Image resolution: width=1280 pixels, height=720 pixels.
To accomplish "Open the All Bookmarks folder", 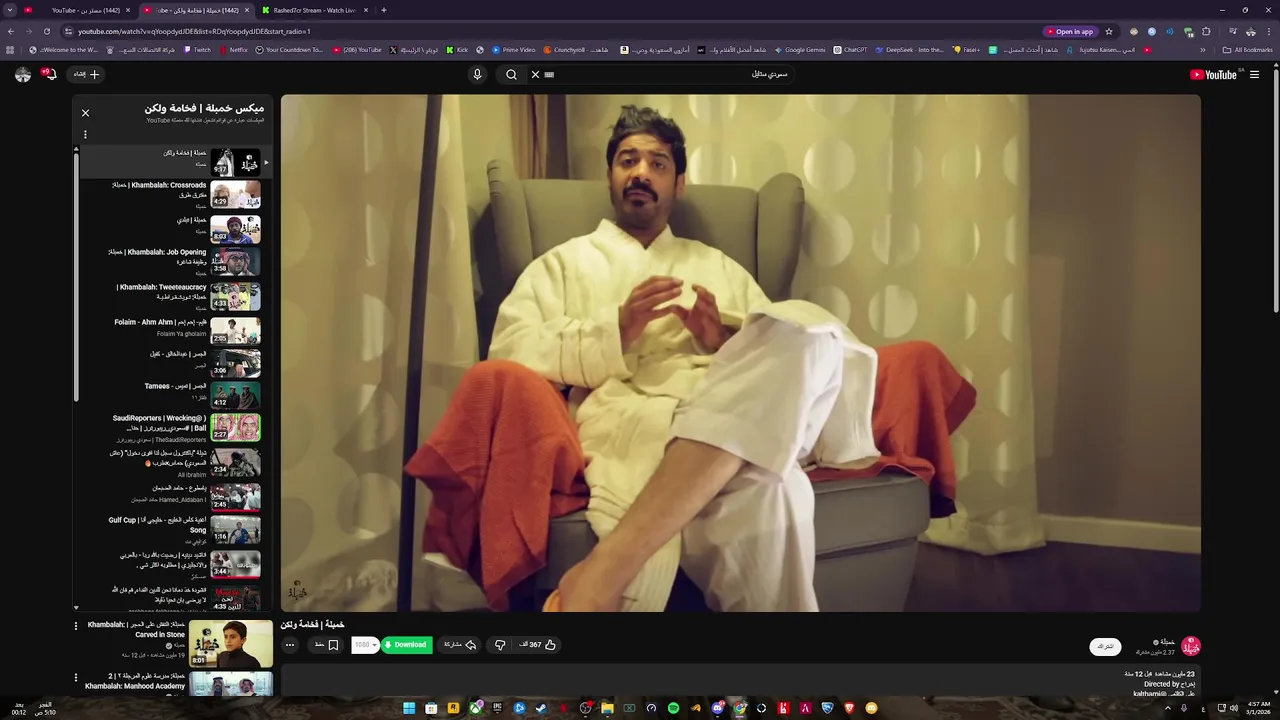I will point(1247,49).
